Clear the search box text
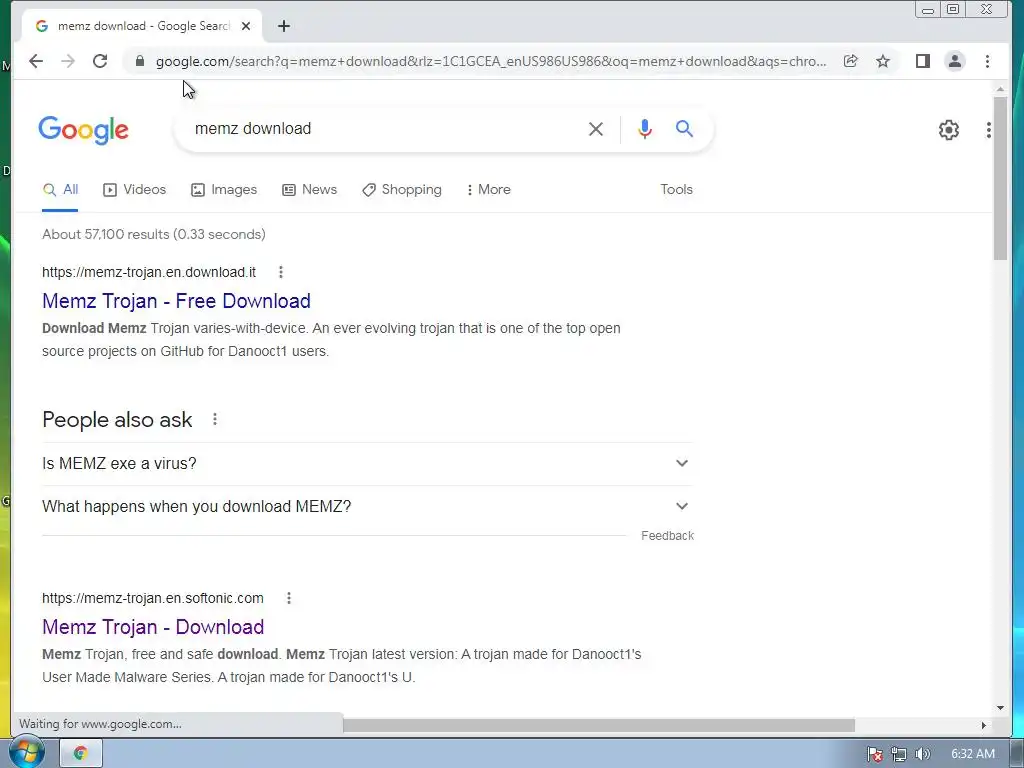 tap(596, 129)
